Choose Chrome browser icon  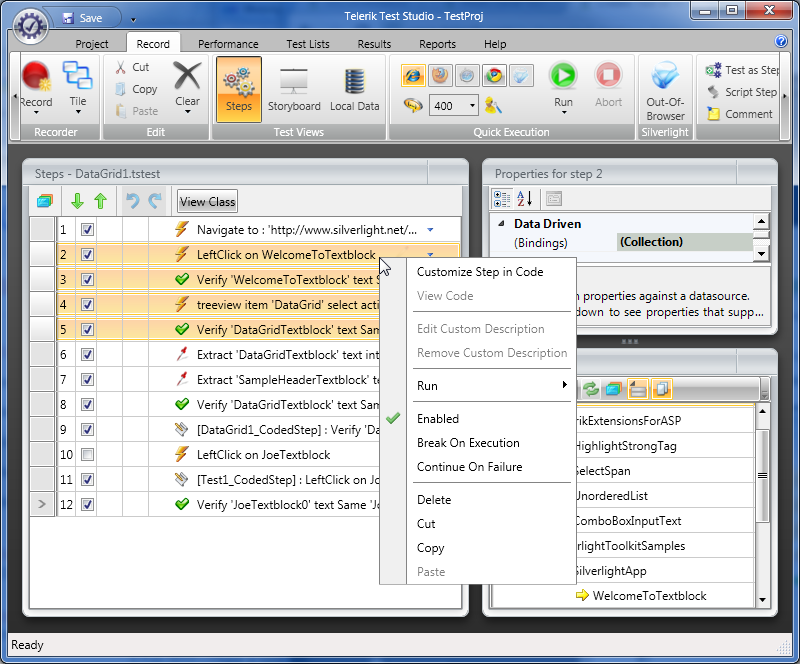pos(494,76)
